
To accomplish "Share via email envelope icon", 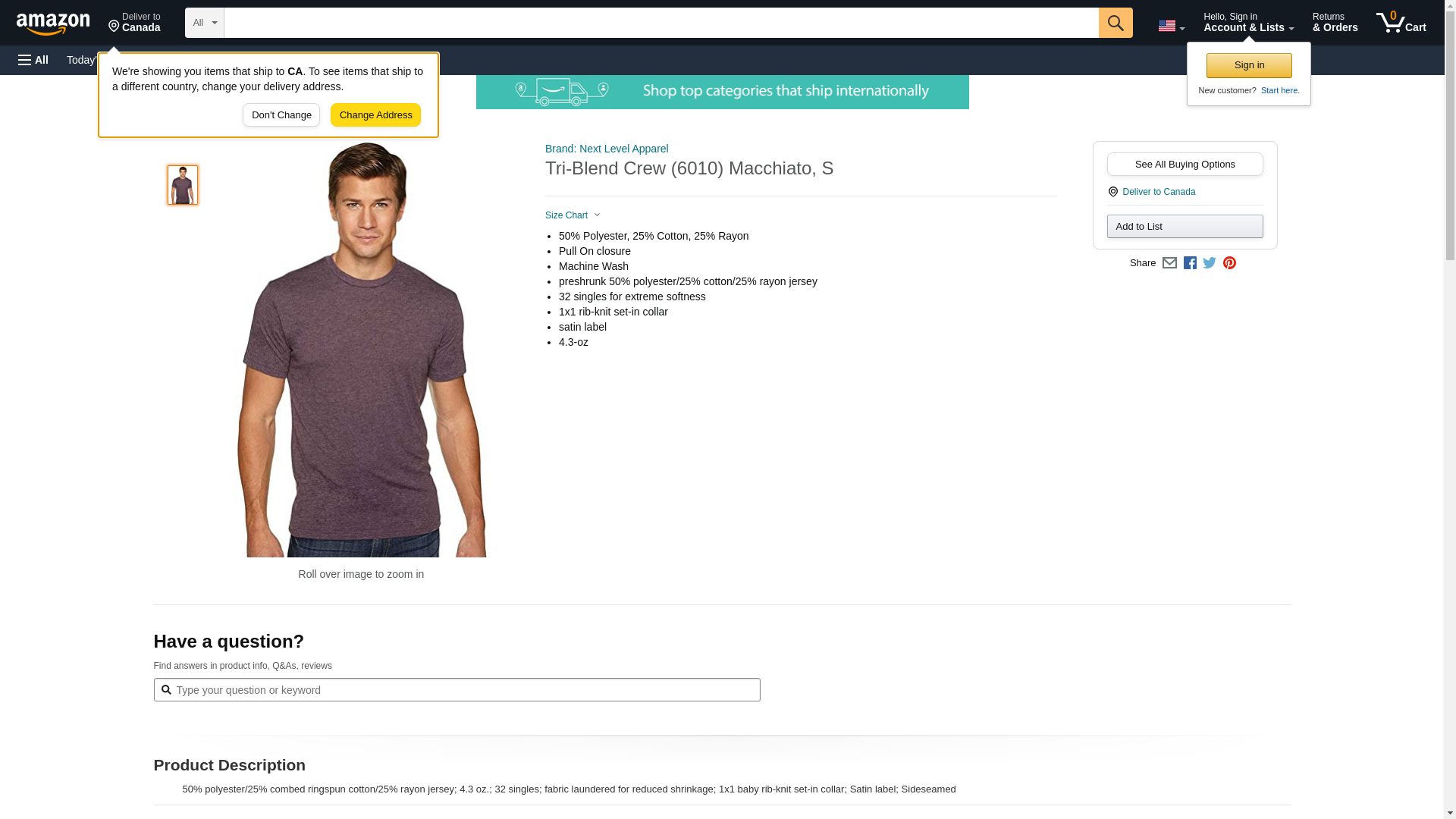I will point(1169,263).
